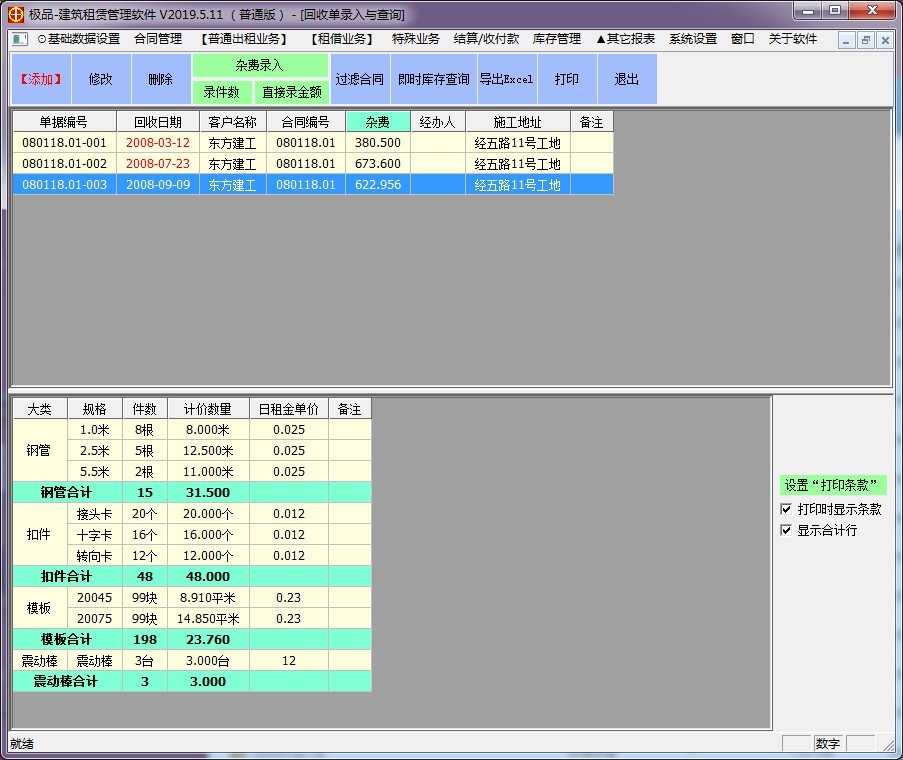
Task: Select record row 080118.01-001
Action: (x=64, y=143)
